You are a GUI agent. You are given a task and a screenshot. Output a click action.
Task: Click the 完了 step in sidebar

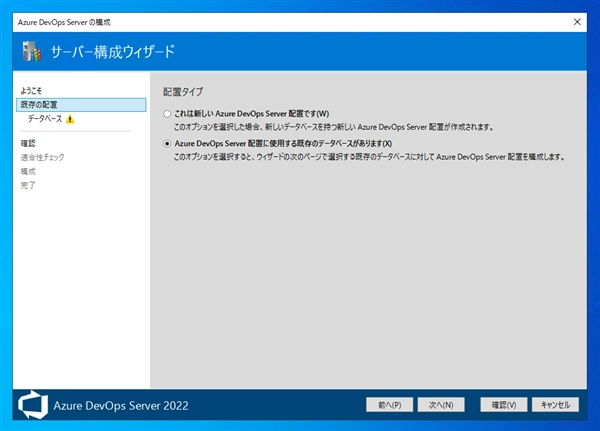28,185
